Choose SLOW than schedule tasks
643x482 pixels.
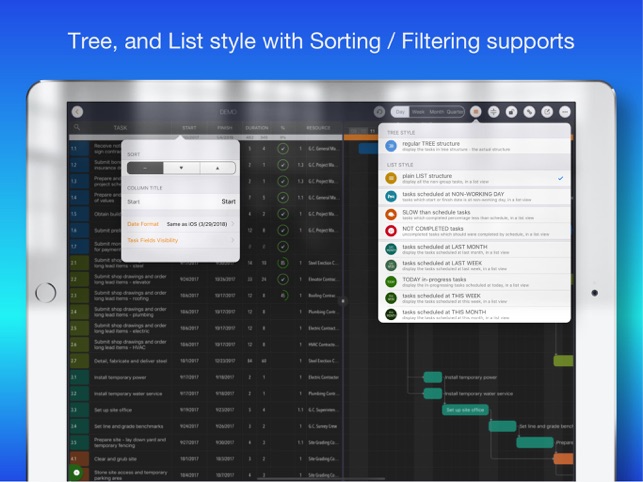(474, 214)
